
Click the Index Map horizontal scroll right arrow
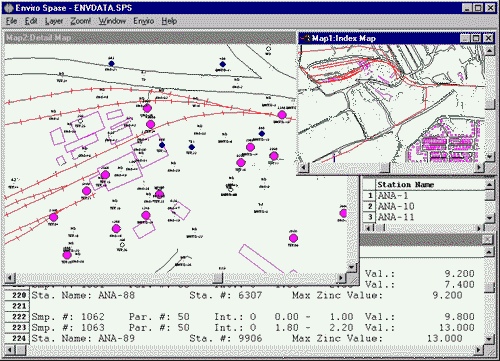tap(479, 167)
